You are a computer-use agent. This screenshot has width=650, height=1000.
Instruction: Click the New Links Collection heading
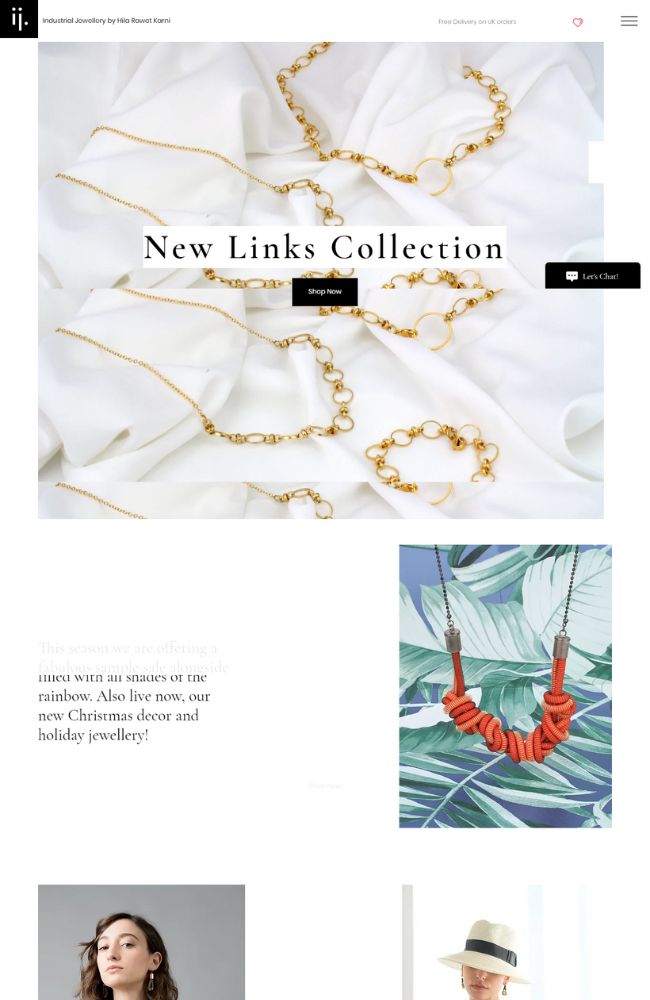tap(324, 247)
